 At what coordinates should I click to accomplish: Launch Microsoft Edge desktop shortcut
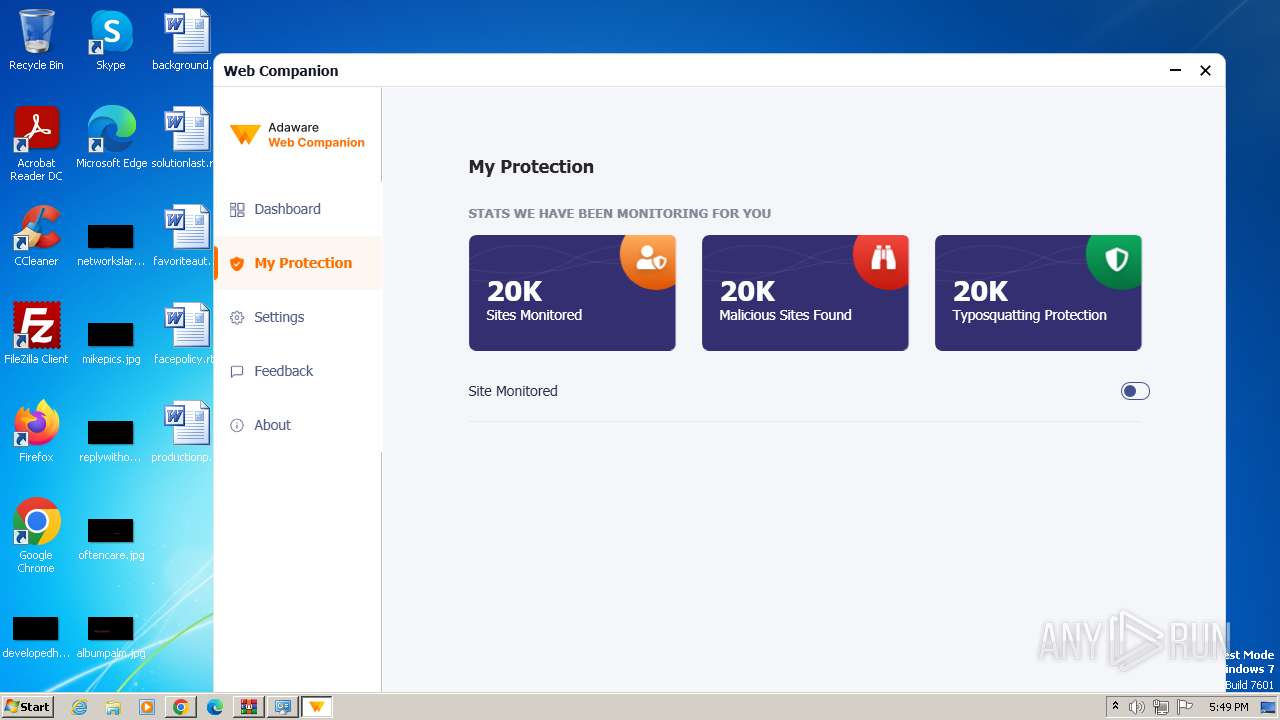point(111,138)
